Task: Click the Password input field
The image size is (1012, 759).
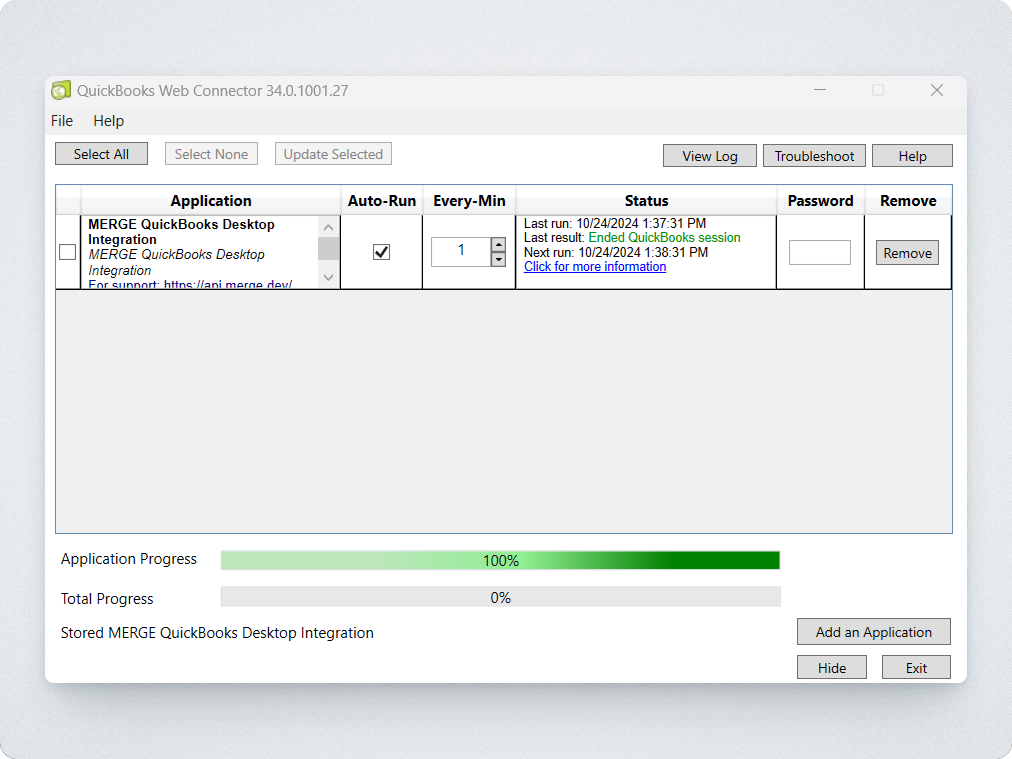Action: tap(820, 252)
